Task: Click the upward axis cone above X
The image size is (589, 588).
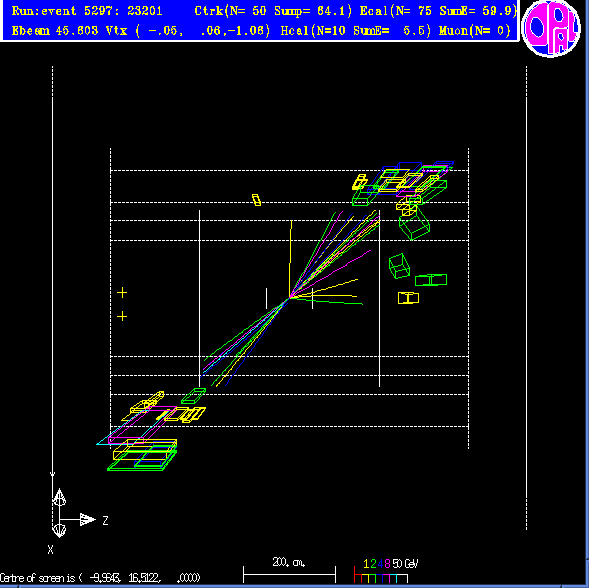Action: point(59,497)
